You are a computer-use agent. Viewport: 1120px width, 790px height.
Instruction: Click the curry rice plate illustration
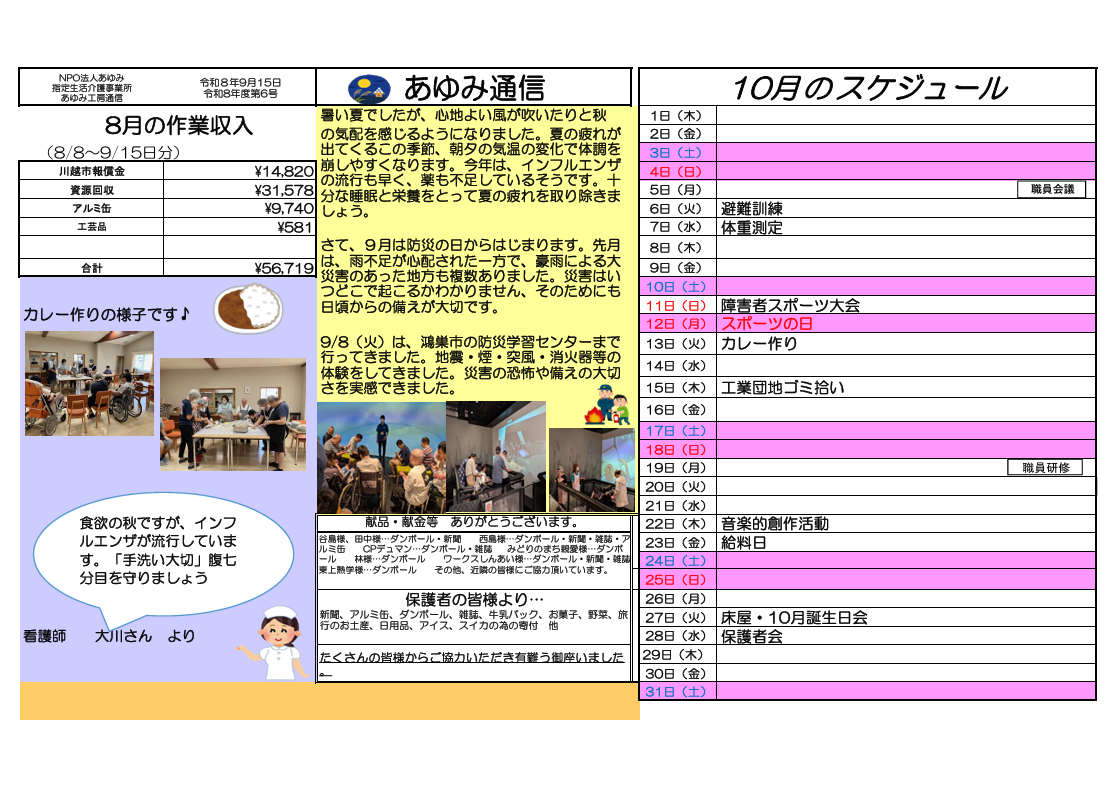(249, 308)
